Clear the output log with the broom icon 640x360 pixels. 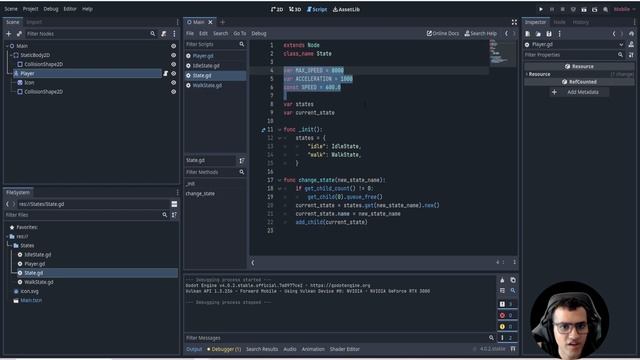click(x=502, y=280)
